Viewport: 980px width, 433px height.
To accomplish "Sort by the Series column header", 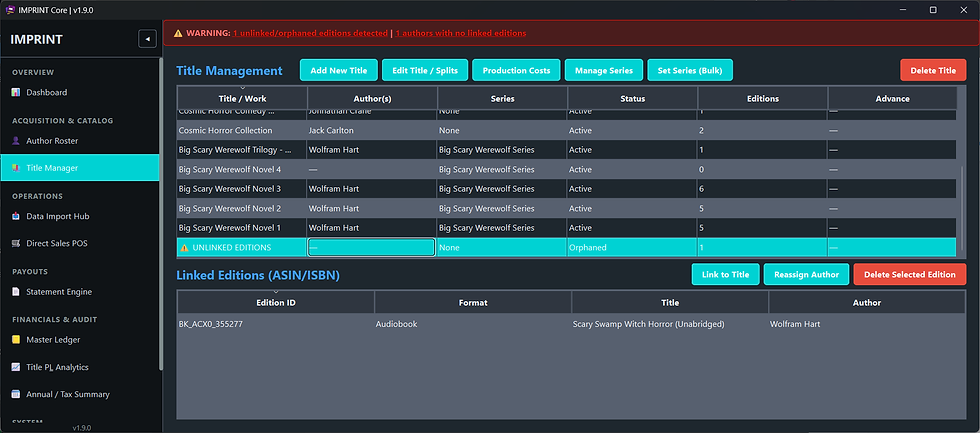I will pyautogui.click(x=502, y=99).
